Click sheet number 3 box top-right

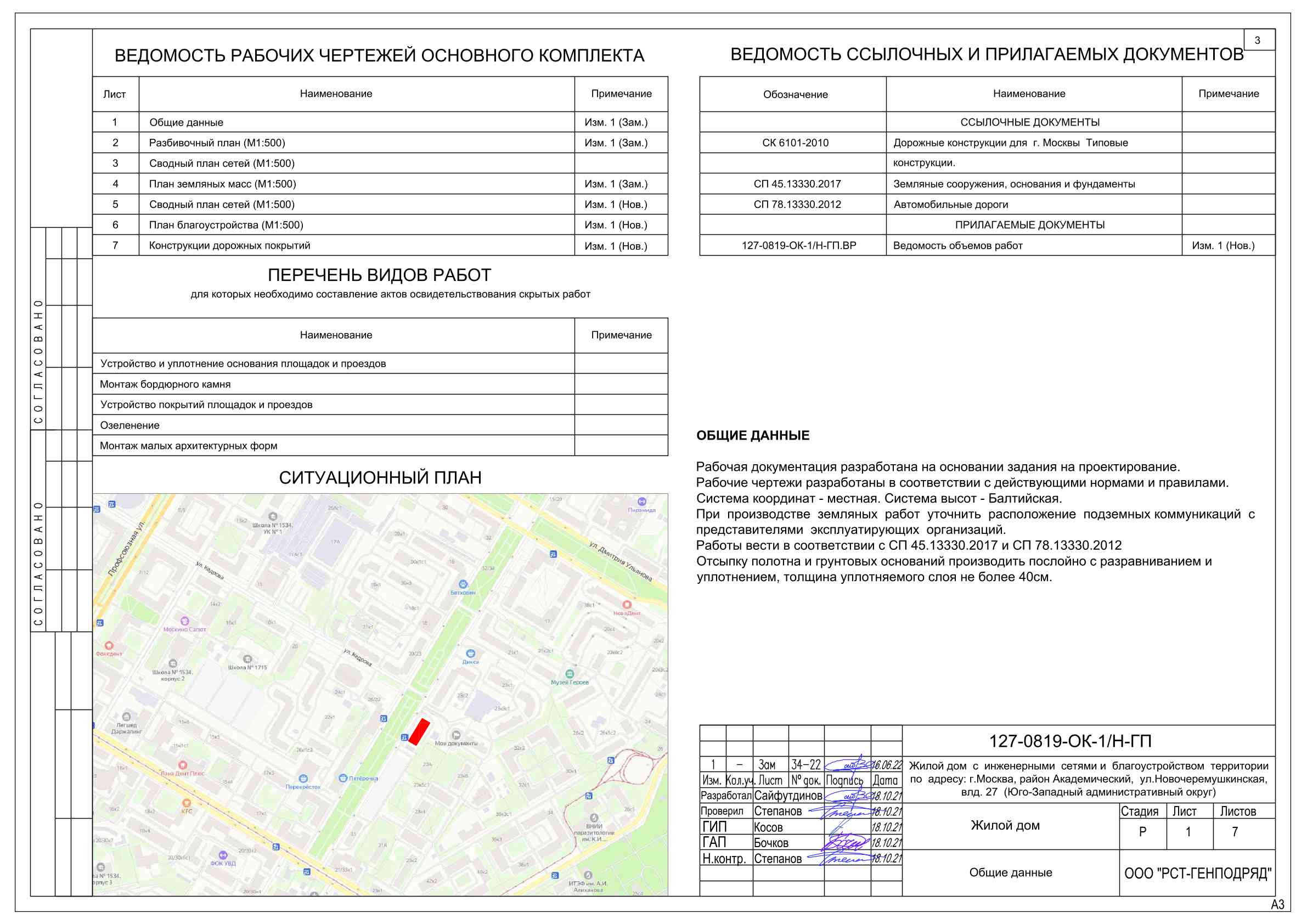1258,41
